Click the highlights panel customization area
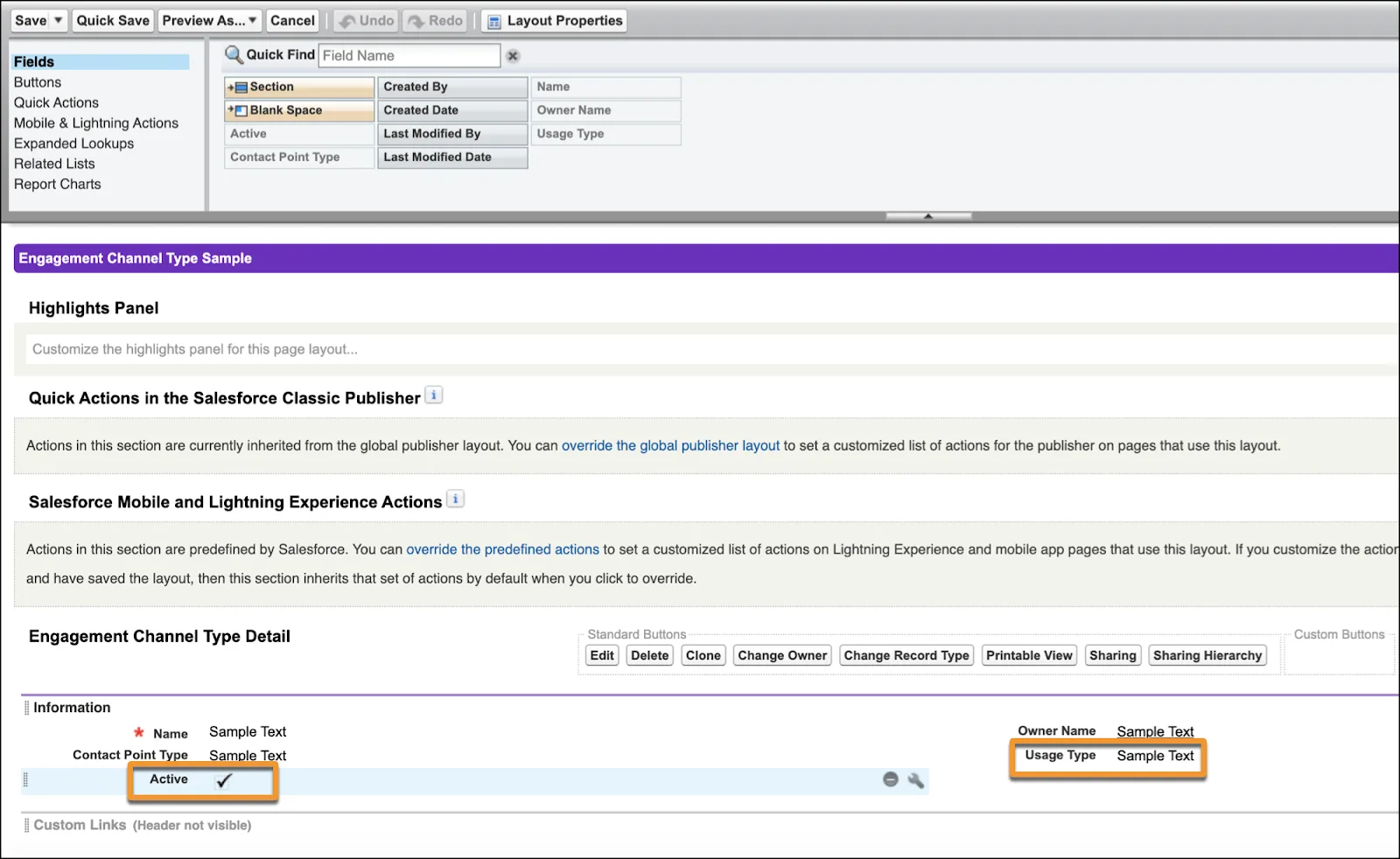Screen dimensions: 1400x859 pyautogui.click(x=710, y=349)
